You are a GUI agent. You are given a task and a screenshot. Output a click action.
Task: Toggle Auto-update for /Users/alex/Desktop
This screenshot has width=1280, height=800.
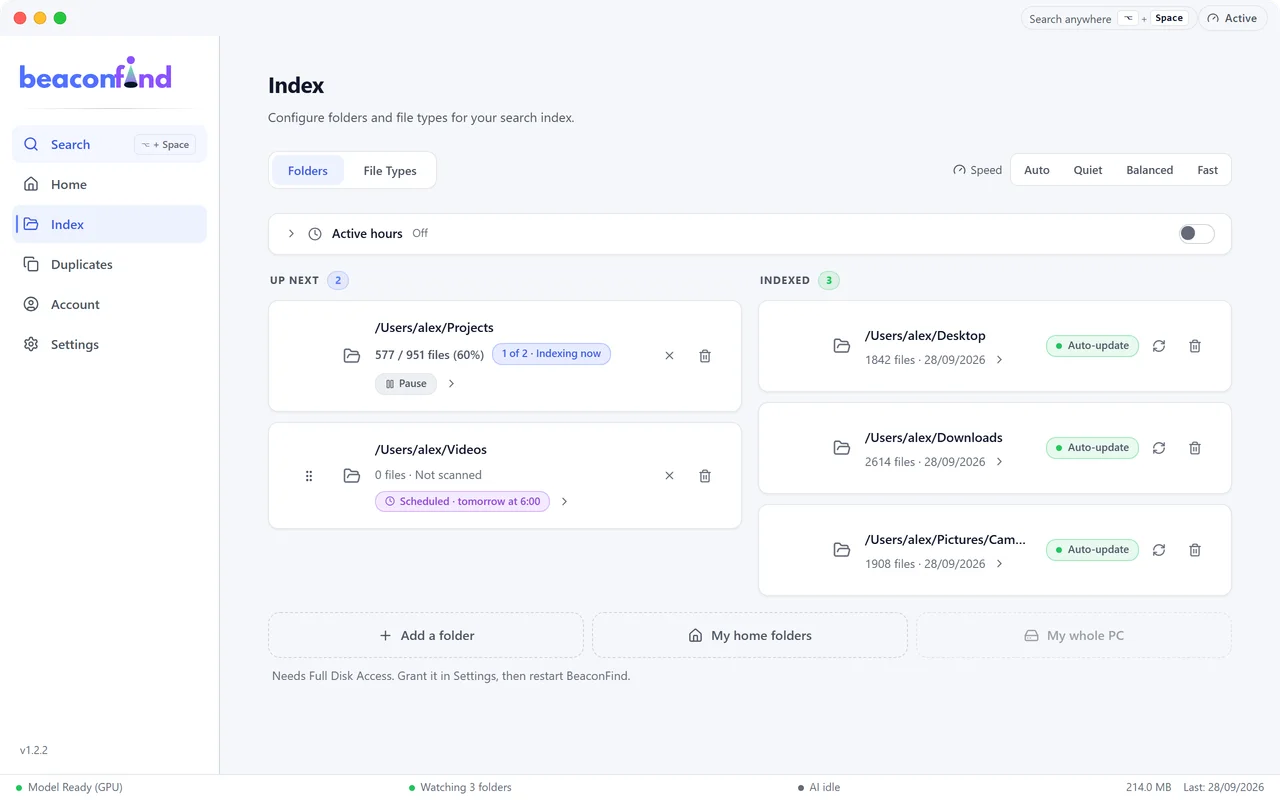click(1092, 346)
